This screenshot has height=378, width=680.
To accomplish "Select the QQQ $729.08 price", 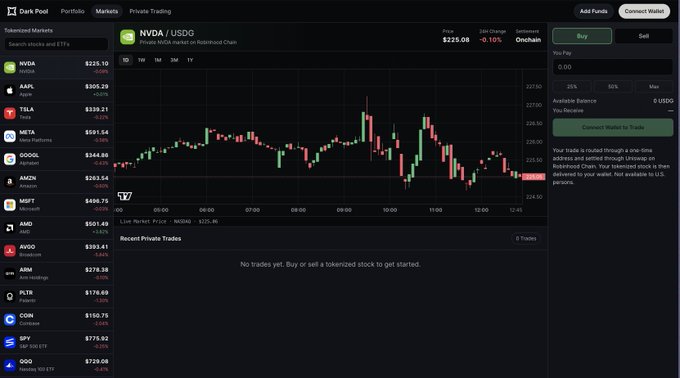I will (x=97, y=362).
